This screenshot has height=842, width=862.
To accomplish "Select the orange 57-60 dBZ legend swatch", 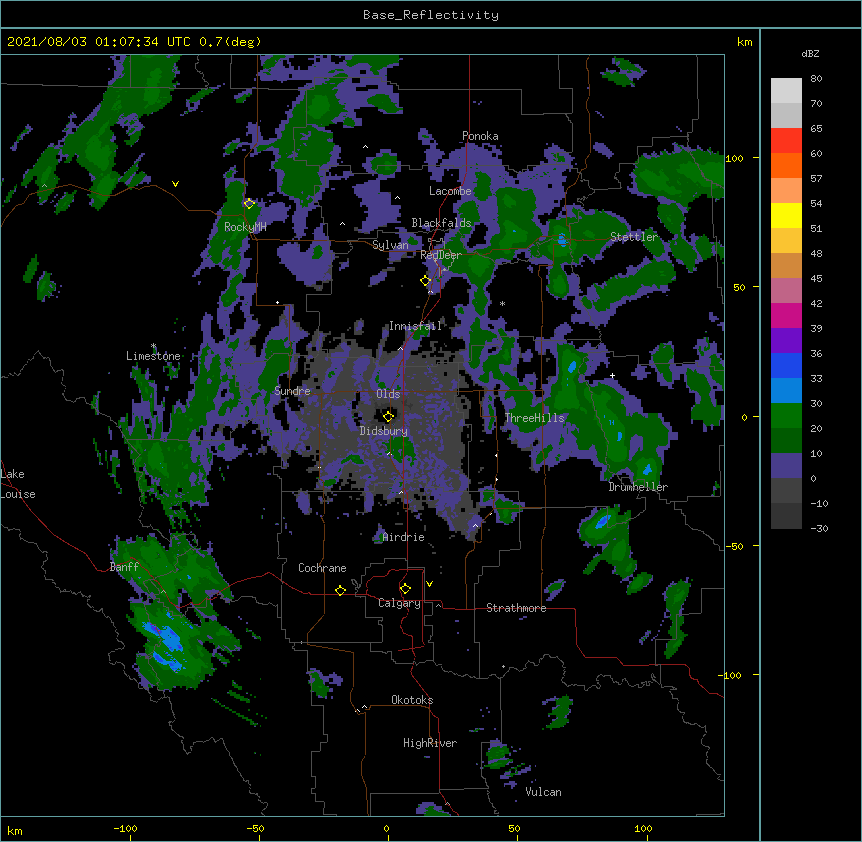I will click(786, 165).
